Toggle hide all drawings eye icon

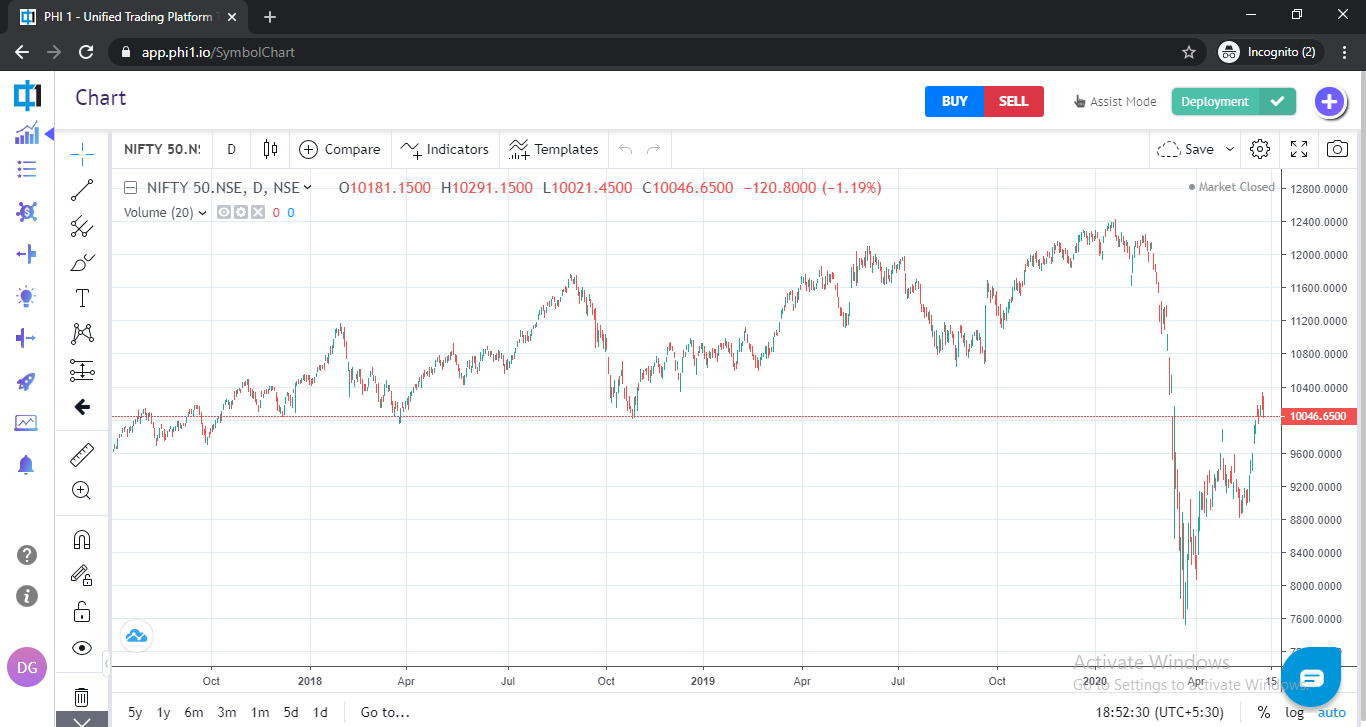(x=82, y=648)
